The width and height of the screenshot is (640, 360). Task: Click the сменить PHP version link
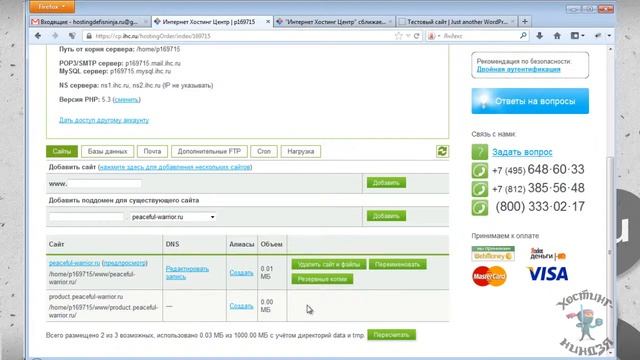[127, 100]
